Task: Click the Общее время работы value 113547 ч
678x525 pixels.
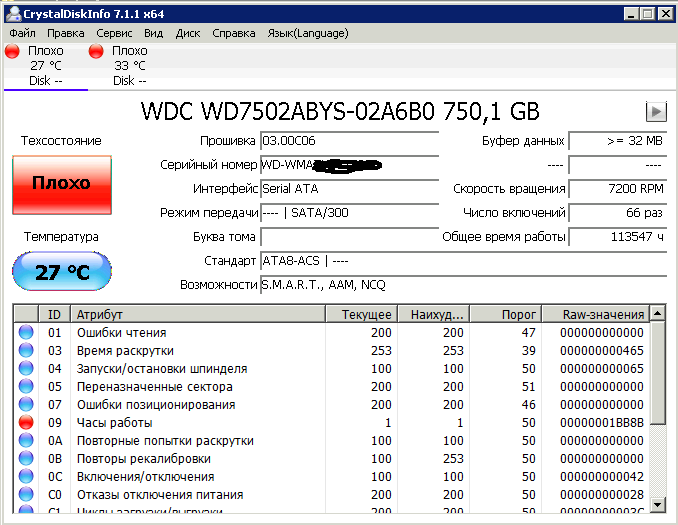Action: [x=617, y=237]
